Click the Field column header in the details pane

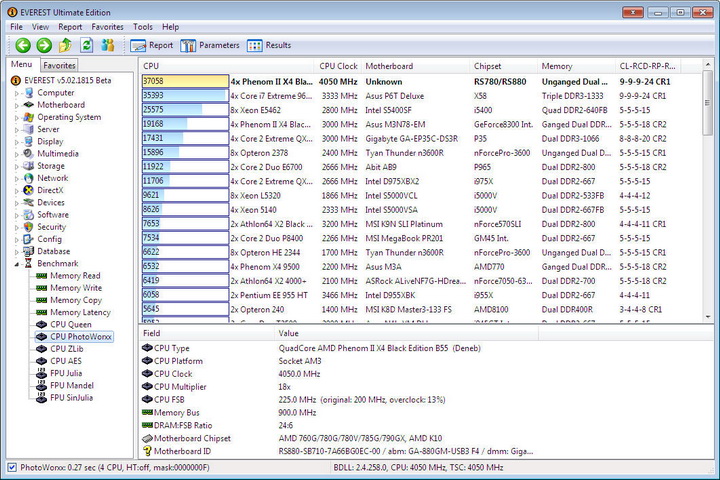206,333
